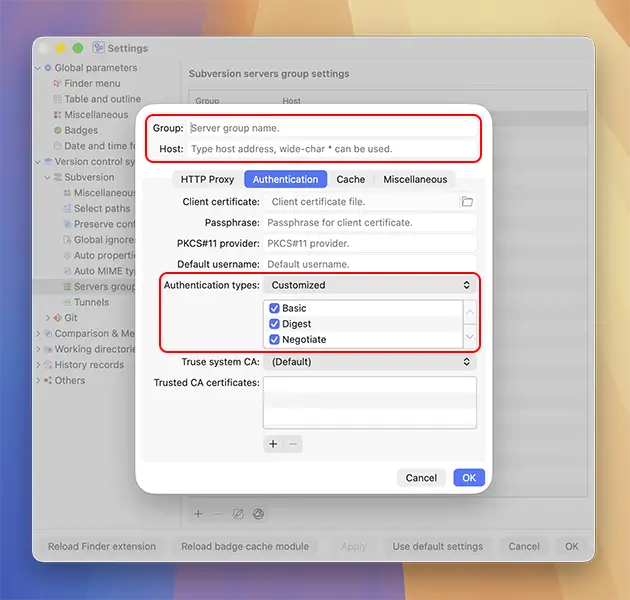Expand the History records node
Viewport: 630px width, 600px height.
click(x=38, y=365)
